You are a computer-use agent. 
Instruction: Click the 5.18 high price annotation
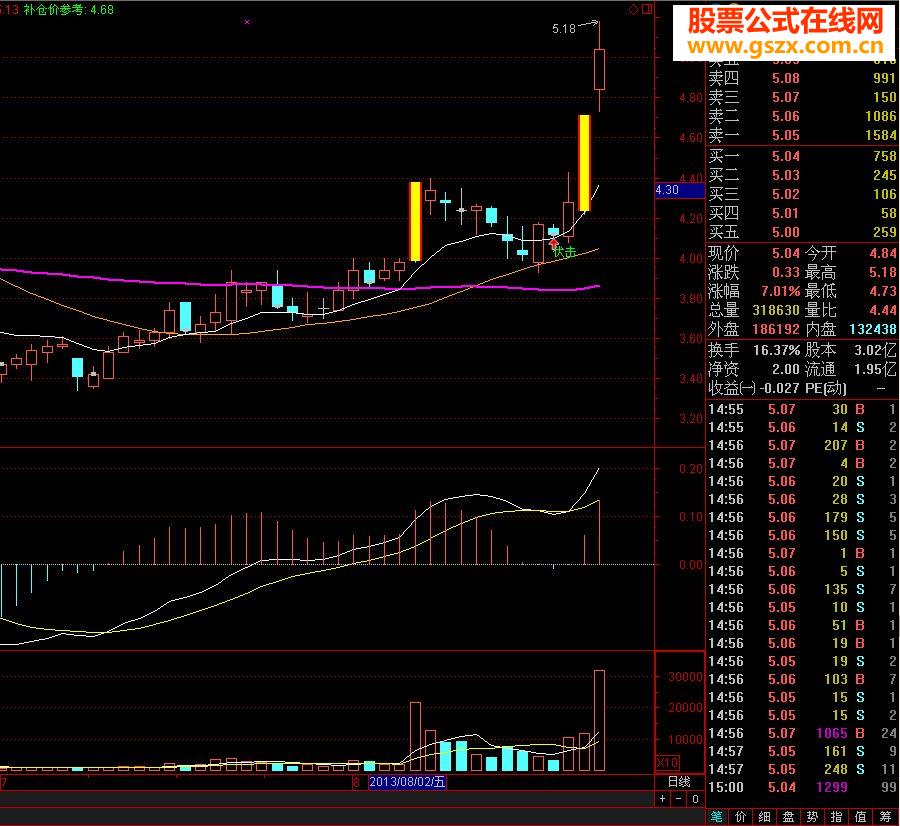click(564, 29)
